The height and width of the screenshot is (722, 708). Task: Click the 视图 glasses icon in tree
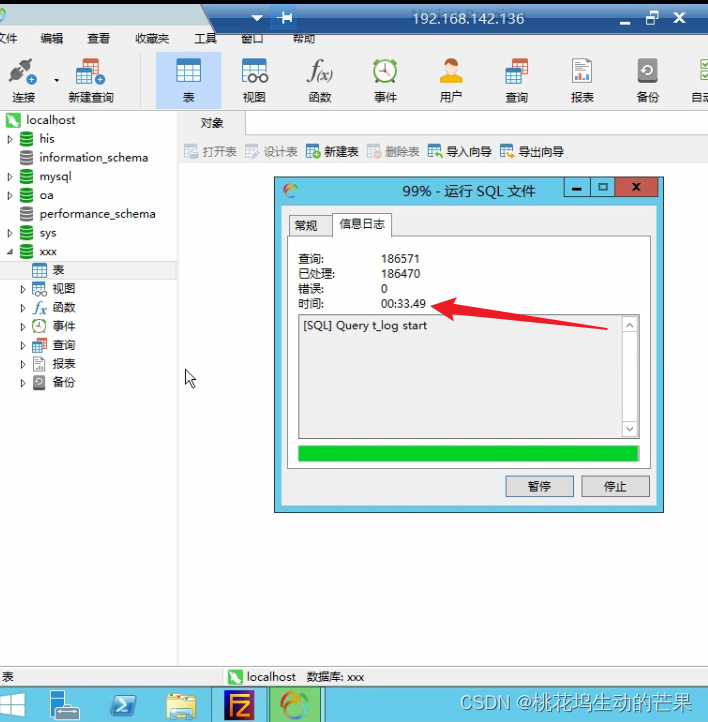39,289
